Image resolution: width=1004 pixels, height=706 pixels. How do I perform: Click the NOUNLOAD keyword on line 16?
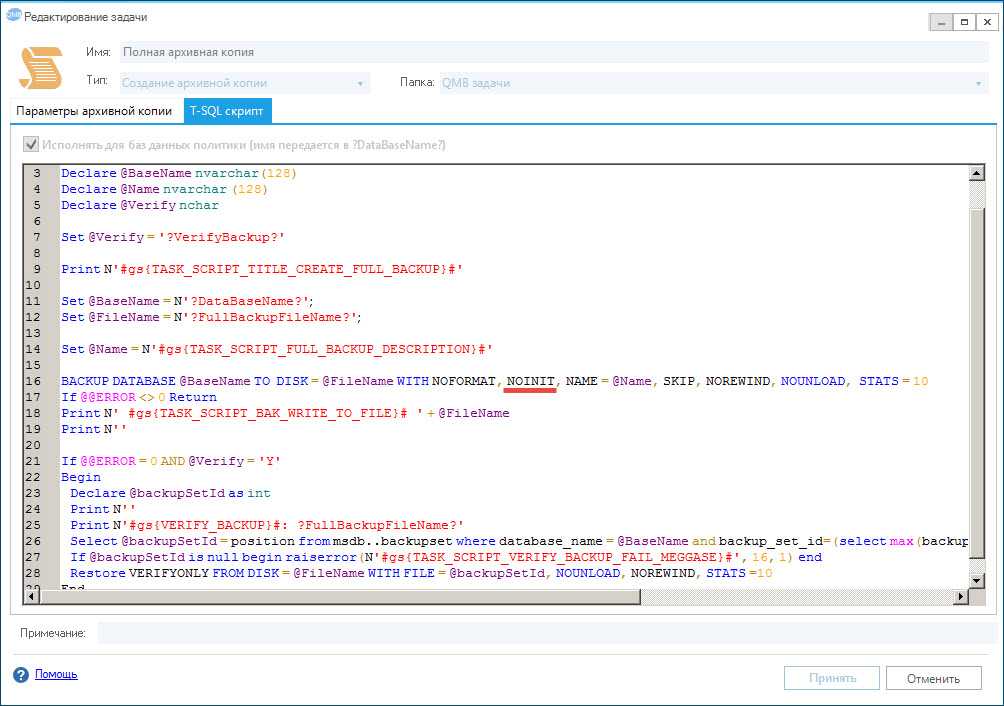pyautogui.click(x=813, y=381)
